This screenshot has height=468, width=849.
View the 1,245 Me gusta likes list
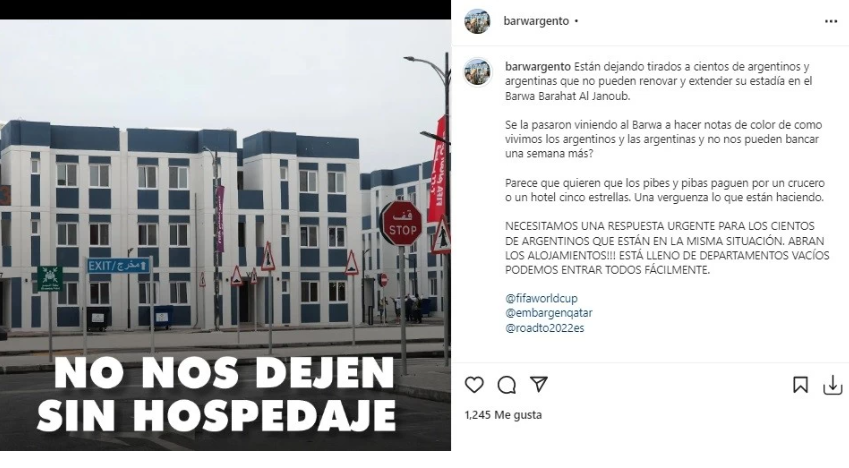(x=503, y=415)
